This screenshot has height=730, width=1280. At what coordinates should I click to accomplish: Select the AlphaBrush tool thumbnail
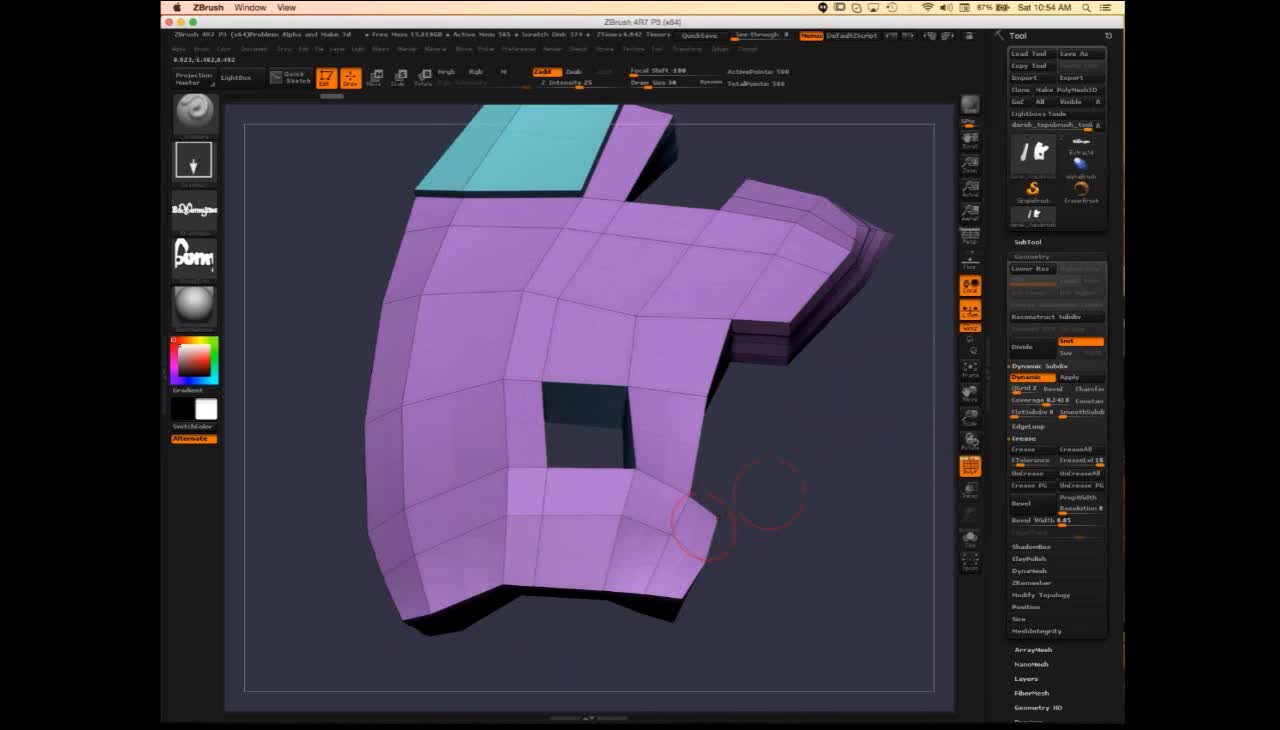click(x=1081, y=165)
